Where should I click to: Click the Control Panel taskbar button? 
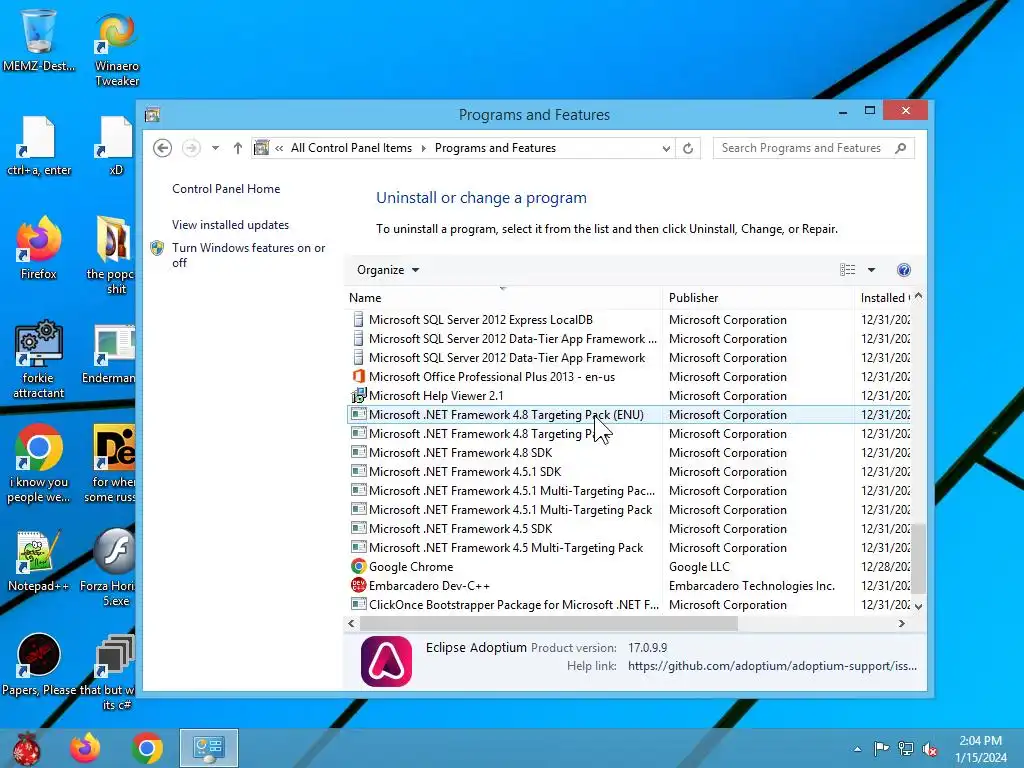click(x=209, y=748)
